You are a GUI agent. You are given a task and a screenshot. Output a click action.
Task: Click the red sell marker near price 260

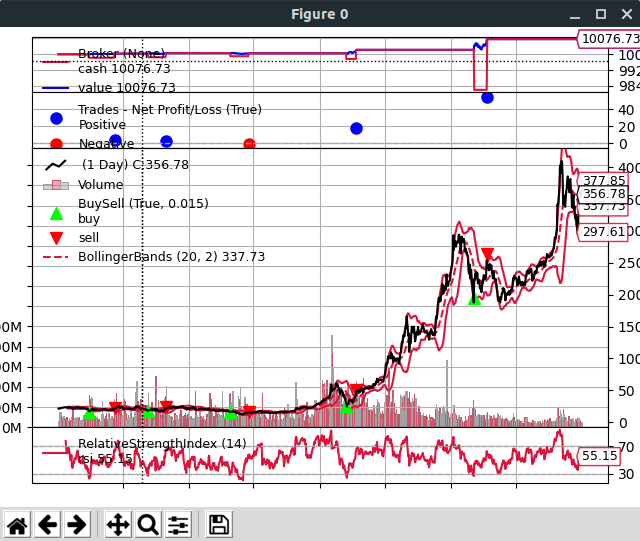[x=487, y=254]
